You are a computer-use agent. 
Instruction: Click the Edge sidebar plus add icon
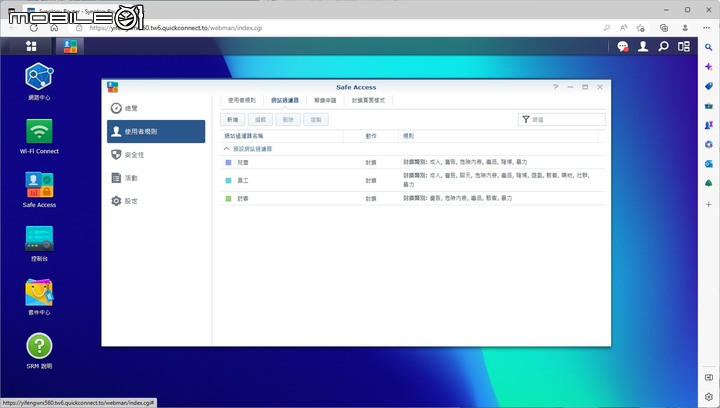pyautogui.click(x=709, y=204)
